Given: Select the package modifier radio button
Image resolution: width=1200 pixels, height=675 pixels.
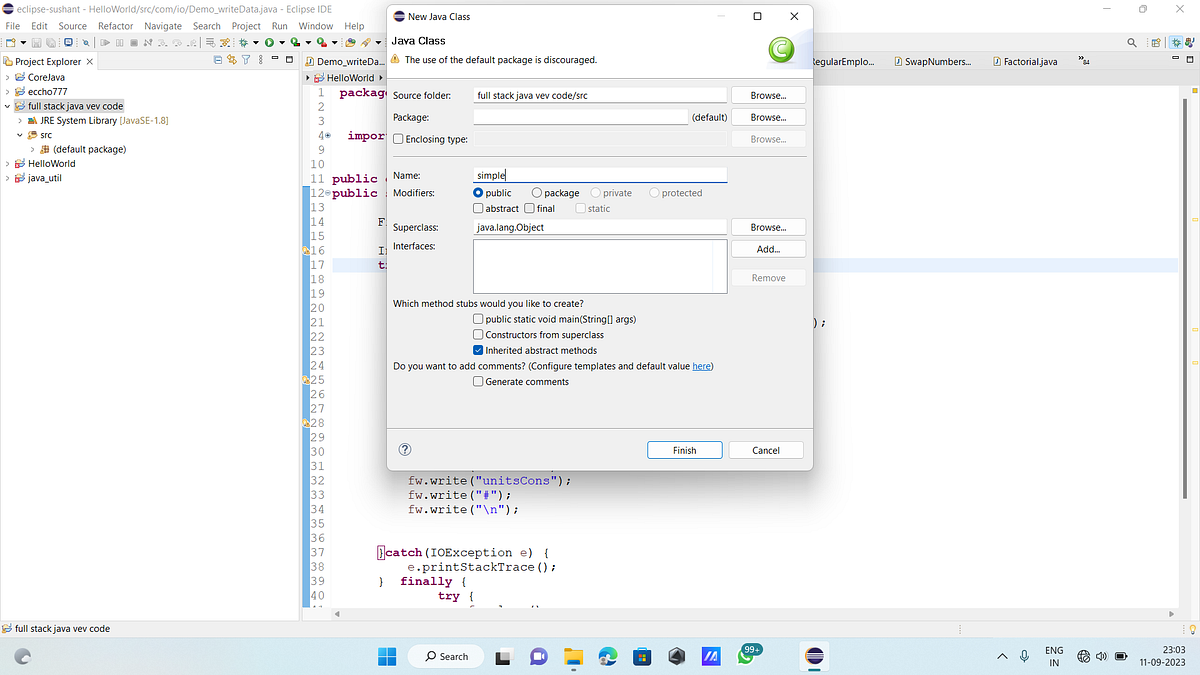Looking at the screenshot, I should coord(537,193).
